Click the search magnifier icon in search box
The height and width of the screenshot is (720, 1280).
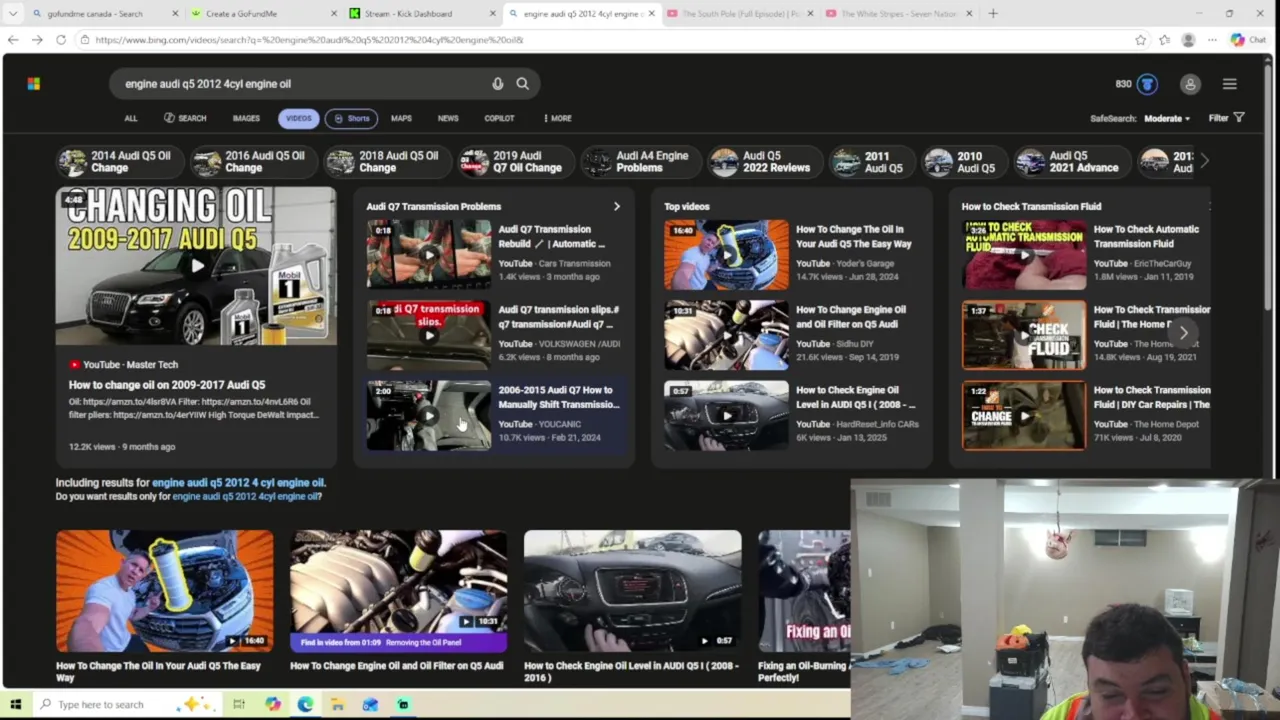click(x=522, y=84)
